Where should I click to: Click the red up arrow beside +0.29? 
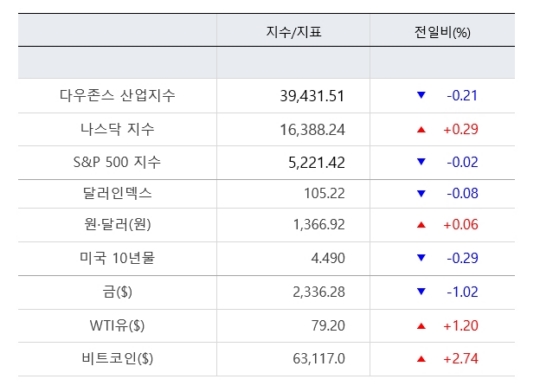click(421, 130)
